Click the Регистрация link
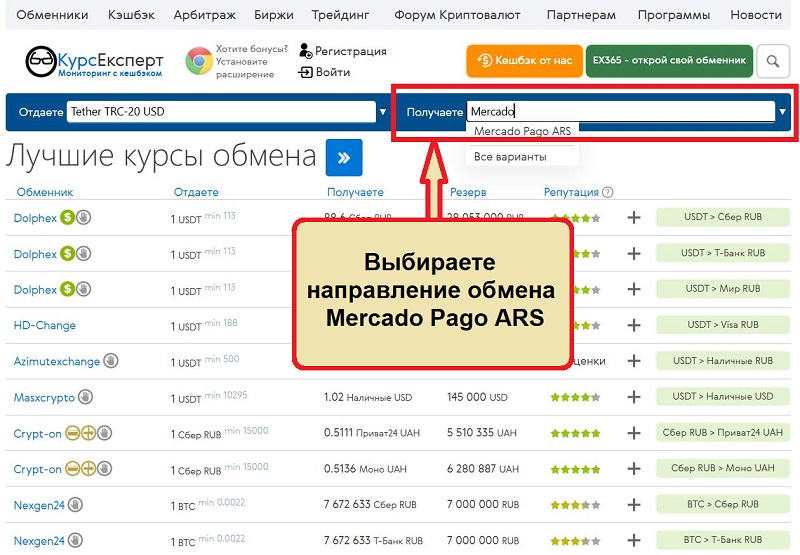 [351, 51]
